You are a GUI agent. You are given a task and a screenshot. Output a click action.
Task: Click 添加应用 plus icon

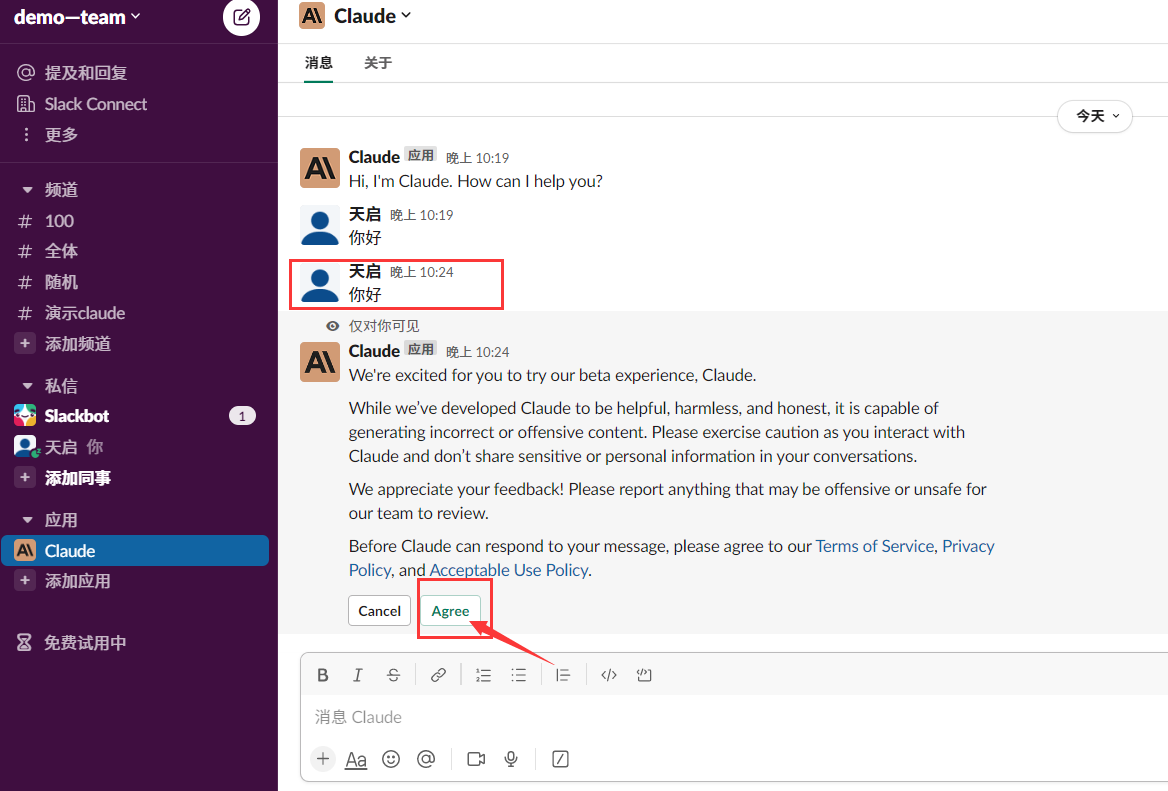pos(25,581)
